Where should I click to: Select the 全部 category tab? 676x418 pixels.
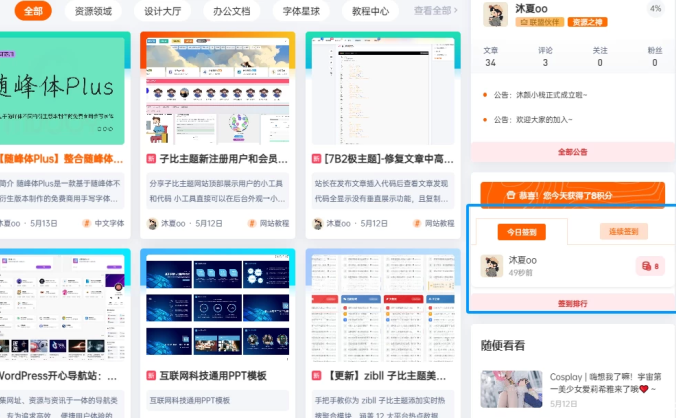[x=33, y=11]
